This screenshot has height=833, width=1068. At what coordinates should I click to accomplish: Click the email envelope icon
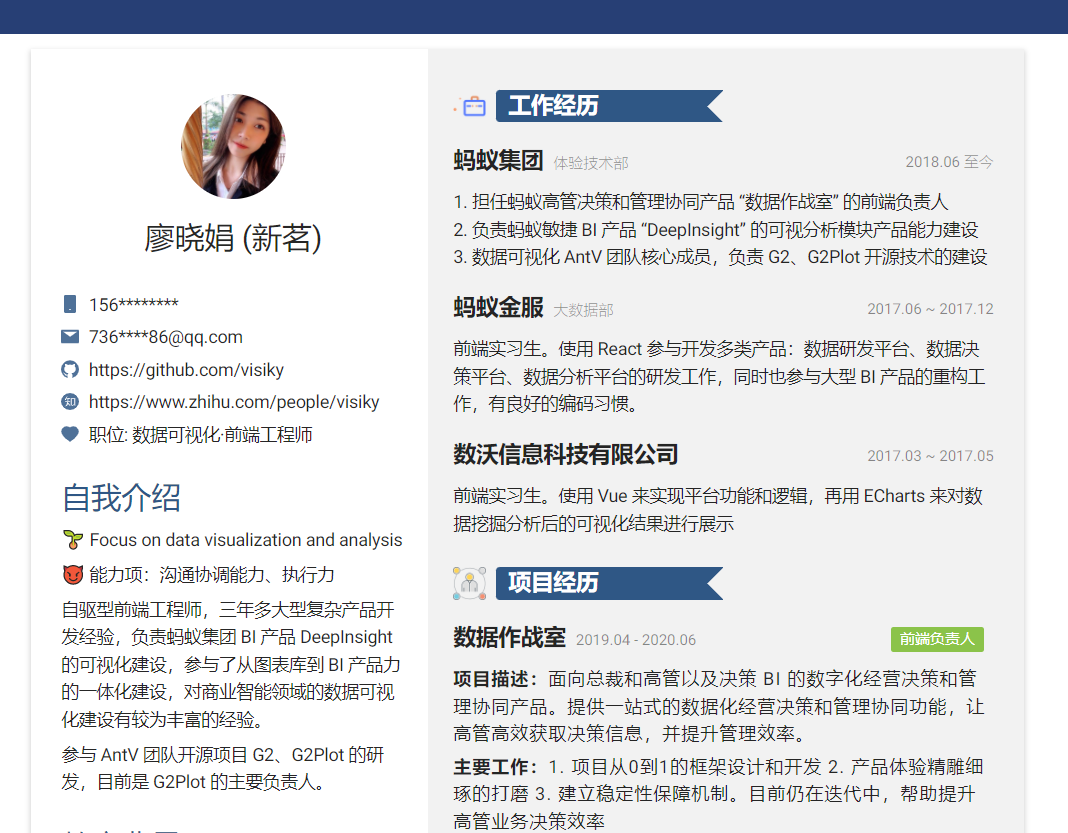coord(69,336)
